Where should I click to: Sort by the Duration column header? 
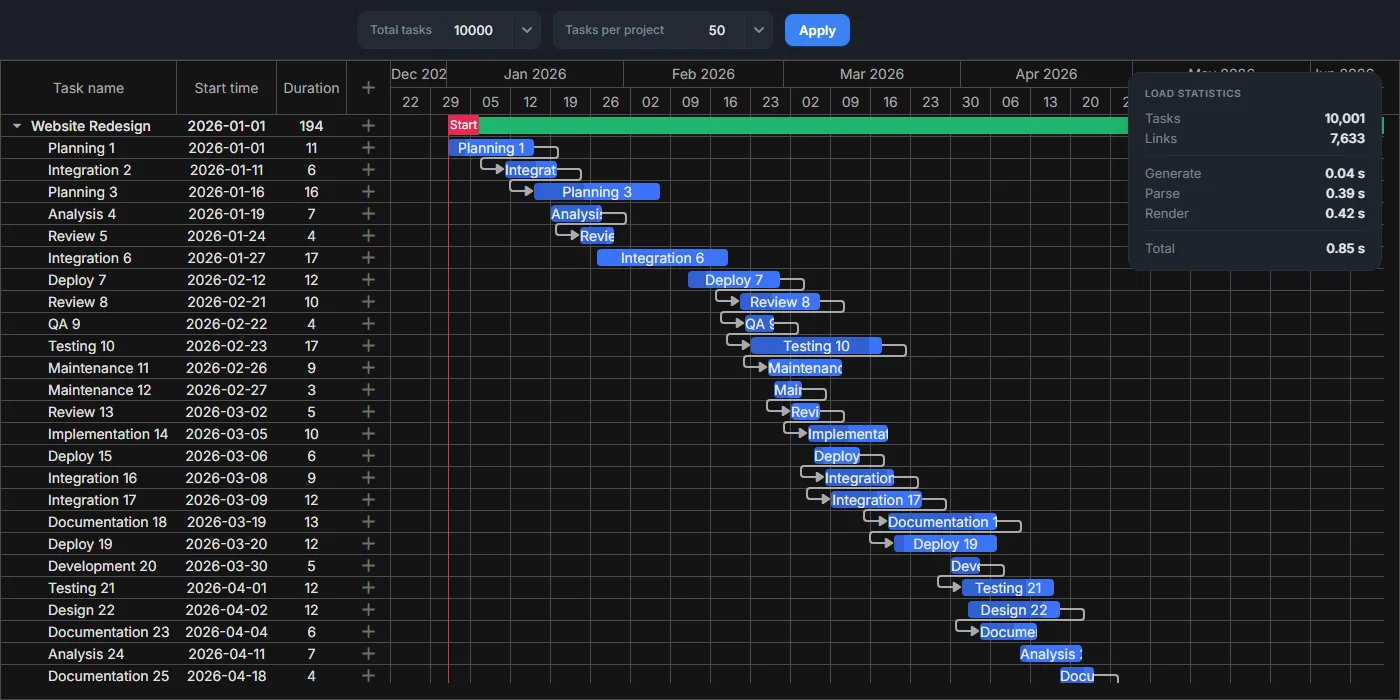311,88
